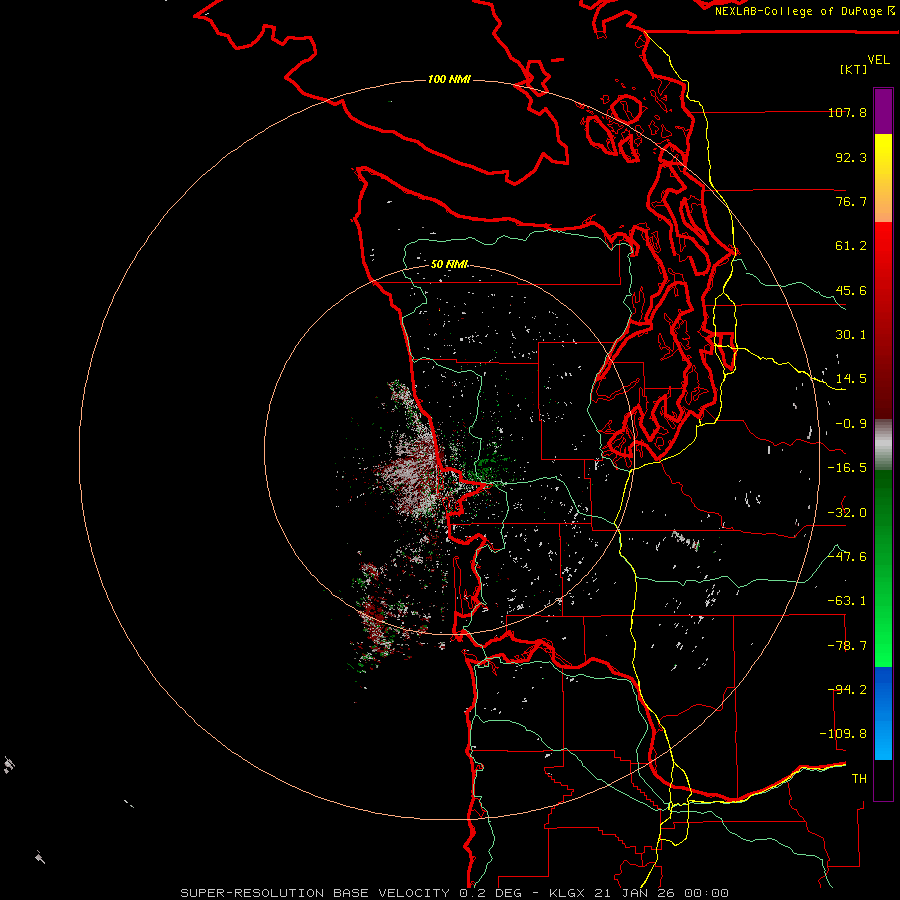900x900 pixels.
Task: Click the -0.9 velocity scale value
Action: click(851, 423)
